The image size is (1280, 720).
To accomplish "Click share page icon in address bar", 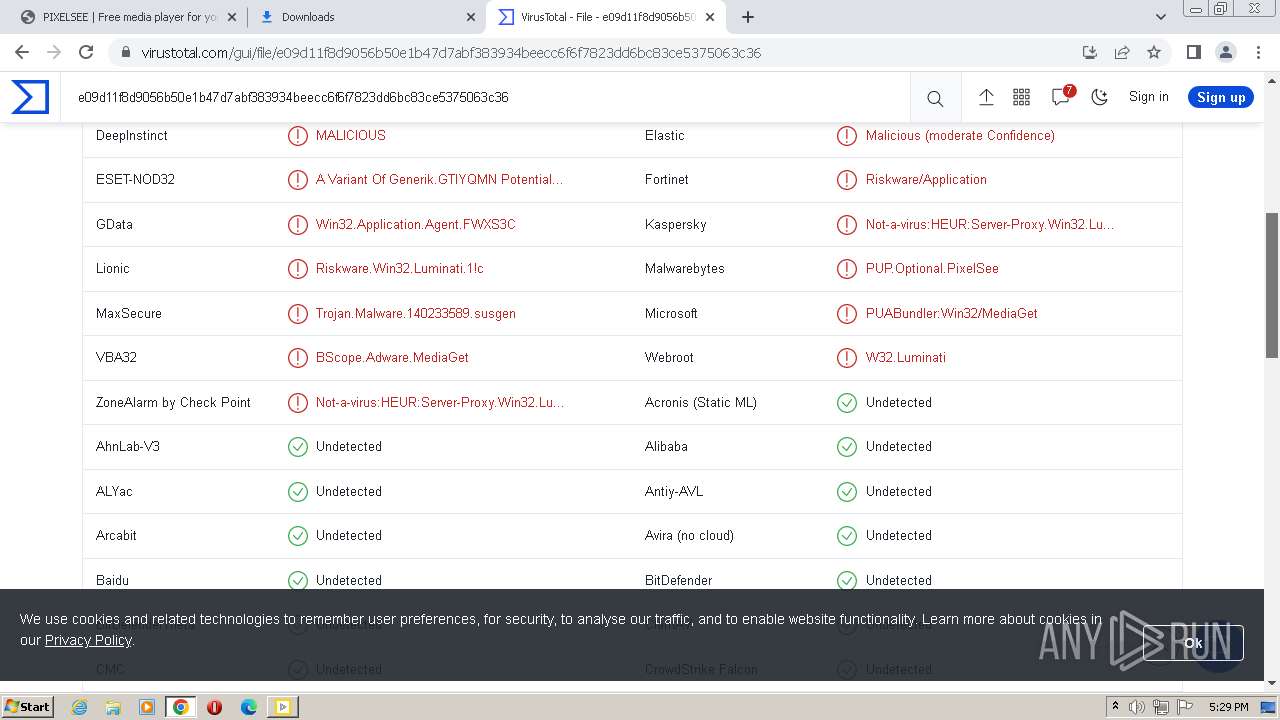I will tap(1122, 52).
